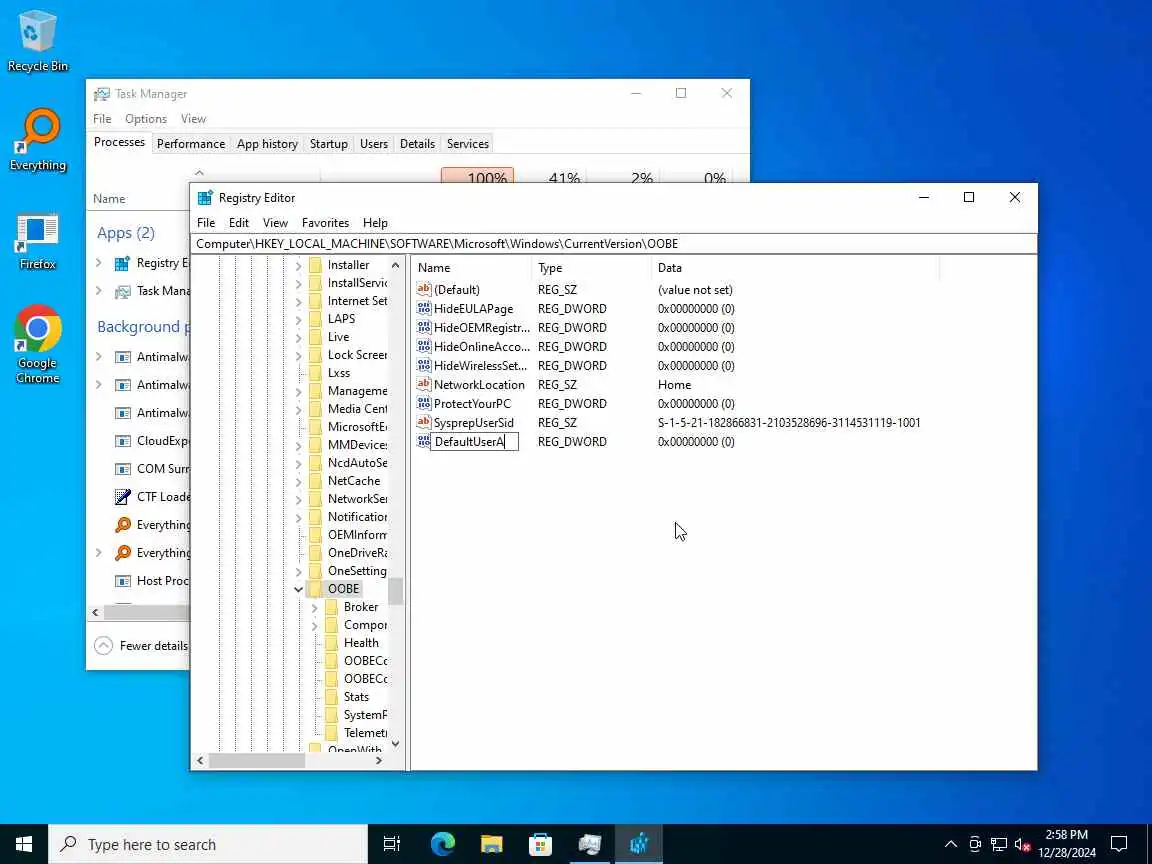
Task: Switch to Task Manager Details tab
Action: click(417, 144)
